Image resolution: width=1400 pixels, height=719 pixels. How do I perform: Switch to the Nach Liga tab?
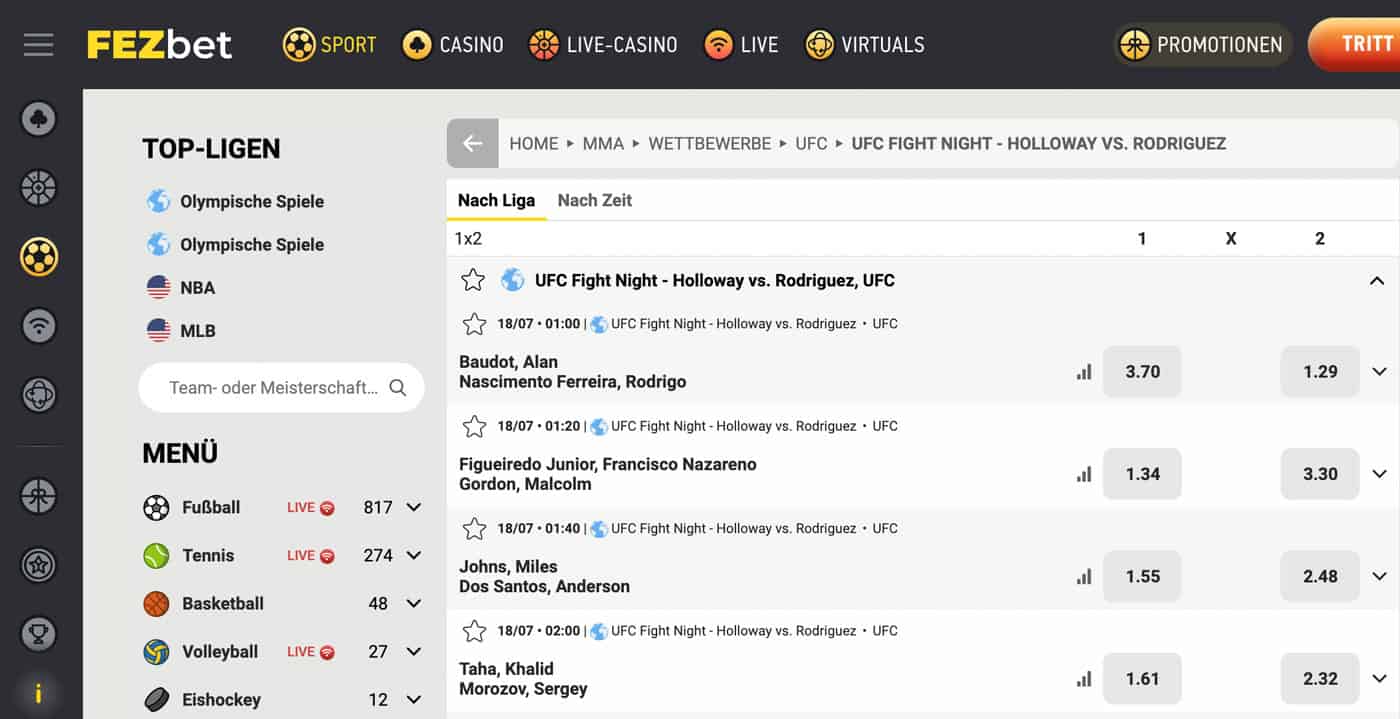[496, 200]
